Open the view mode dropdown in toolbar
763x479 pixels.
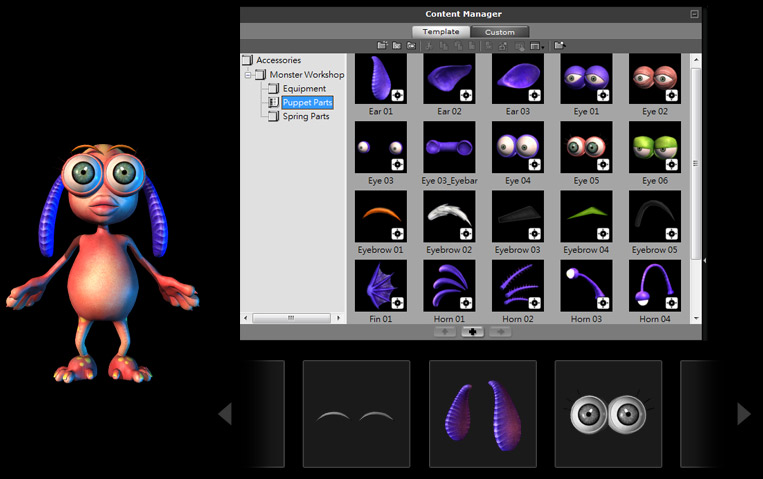click(x=537, y=45)
